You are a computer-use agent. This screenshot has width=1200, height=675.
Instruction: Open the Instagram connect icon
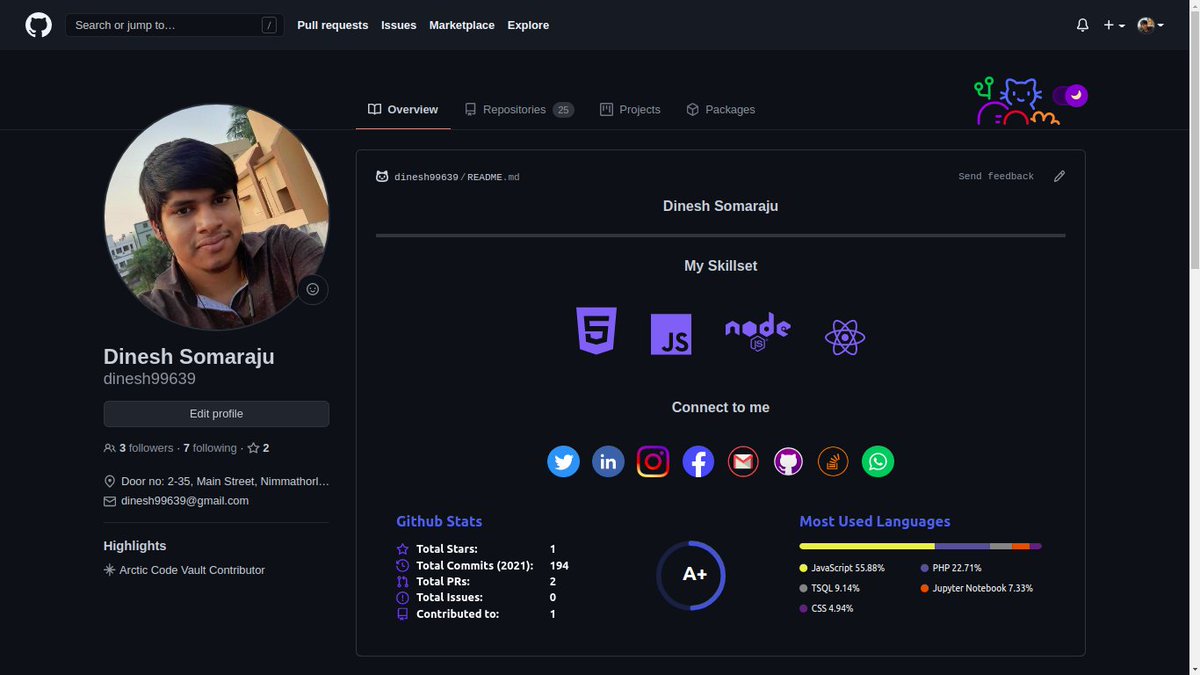[x=653, y=461]
